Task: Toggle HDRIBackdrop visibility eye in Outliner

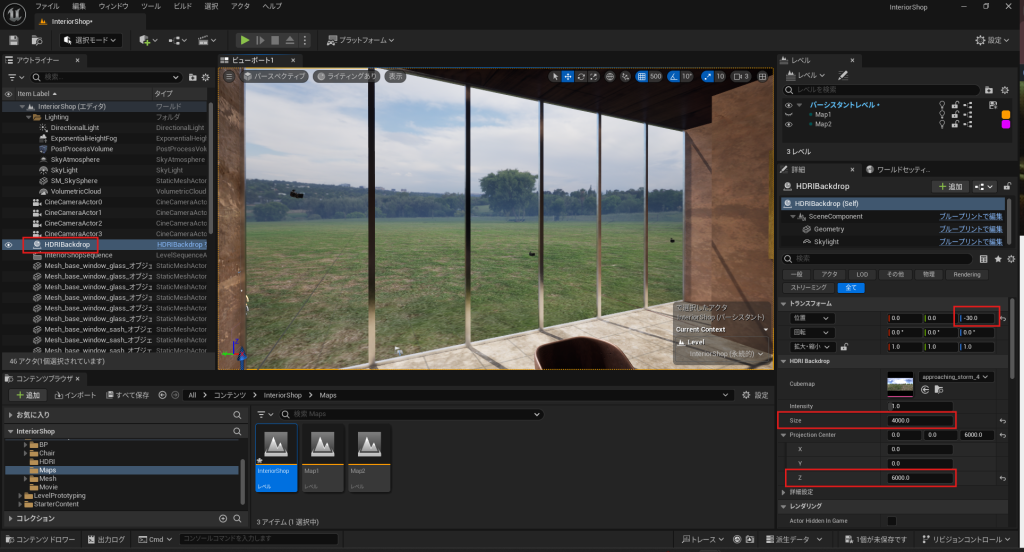Action: point(9,244)
